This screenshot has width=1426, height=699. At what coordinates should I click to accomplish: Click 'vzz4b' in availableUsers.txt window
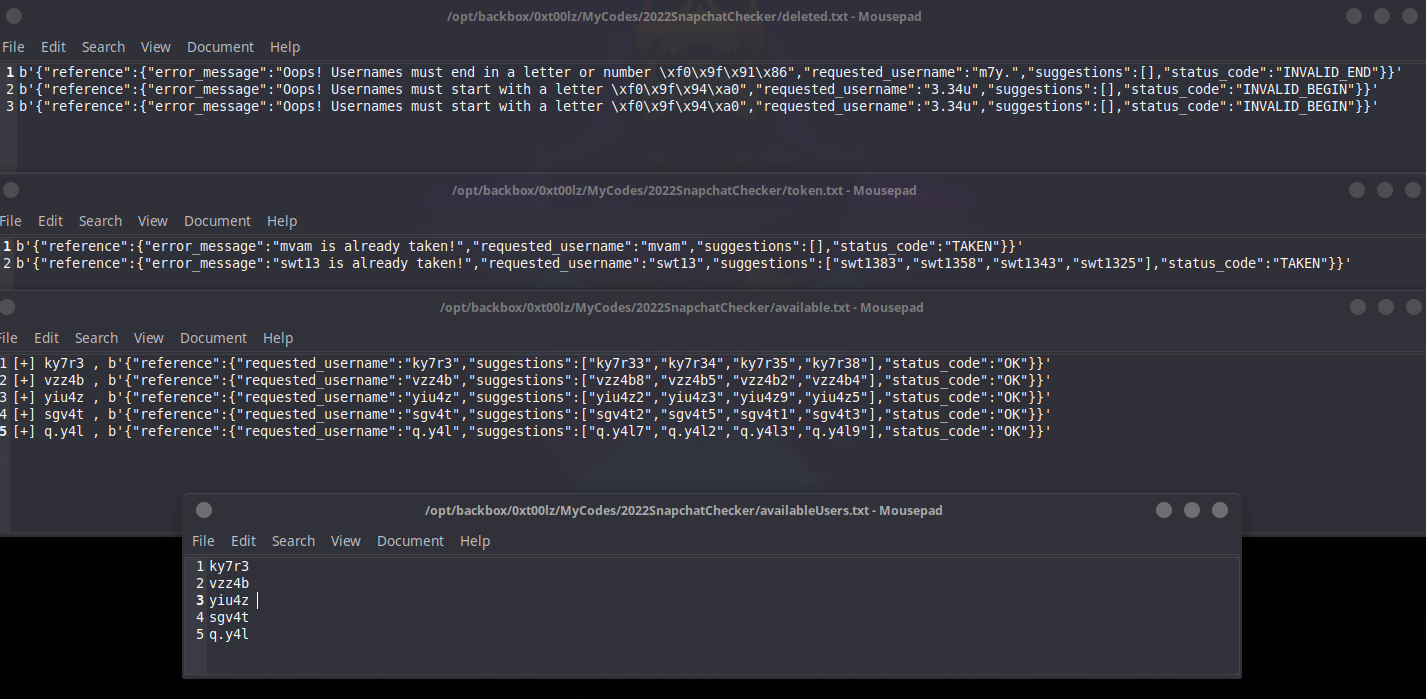(229, 583)
